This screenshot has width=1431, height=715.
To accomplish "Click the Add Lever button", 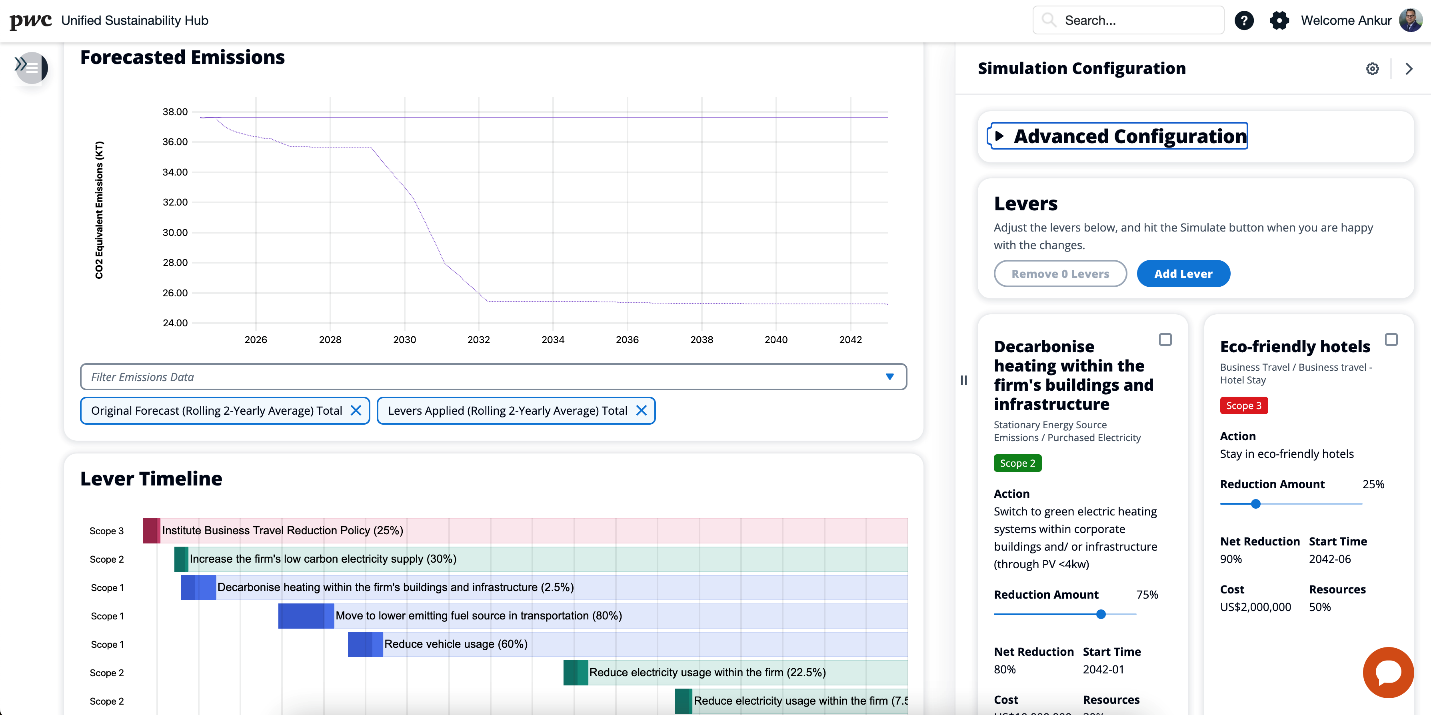I will tap(1183, 274).
